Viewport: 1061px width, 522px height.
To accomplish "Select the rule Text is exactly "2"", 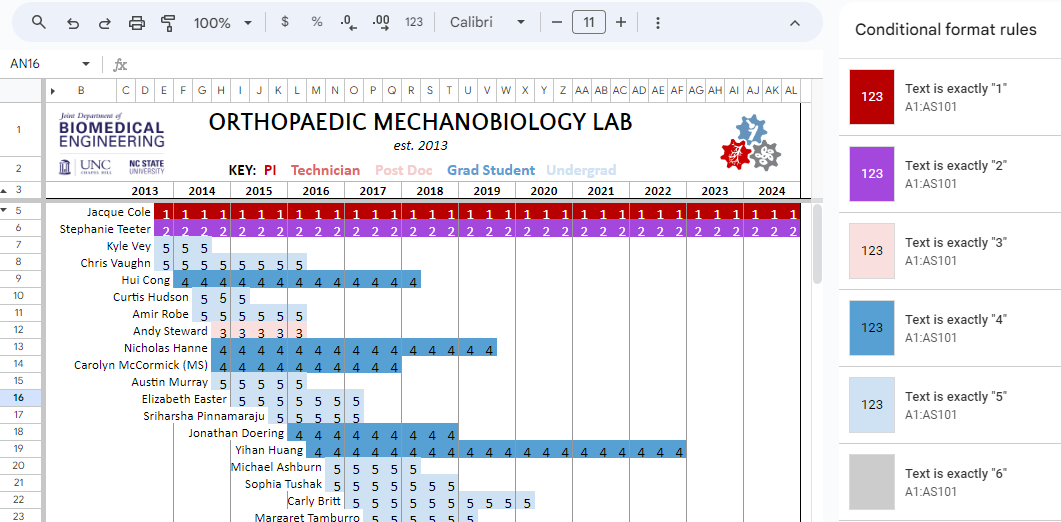I will tap(950, 174).
